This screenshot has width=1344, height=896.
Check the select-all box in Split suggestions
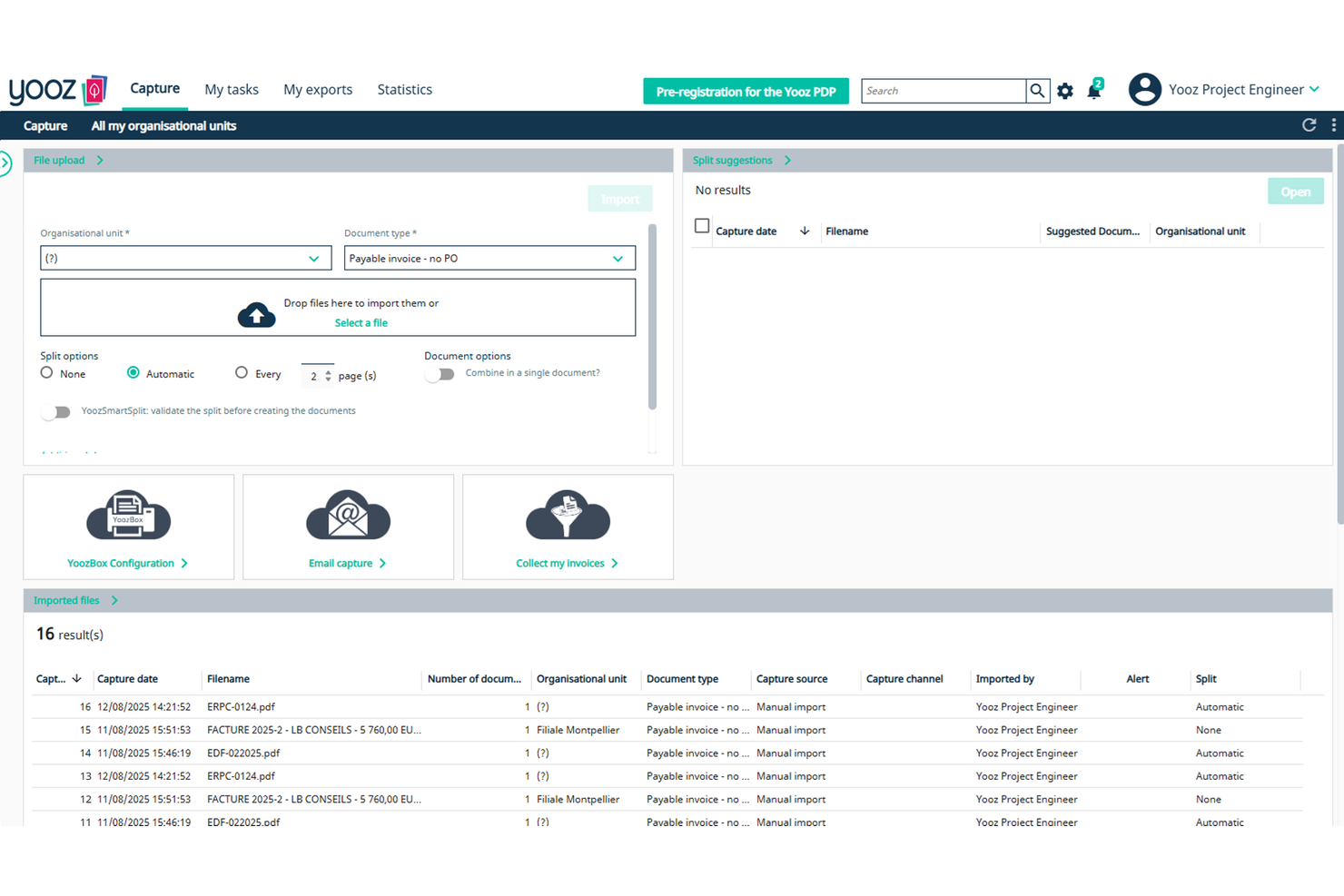pos(701,226)
